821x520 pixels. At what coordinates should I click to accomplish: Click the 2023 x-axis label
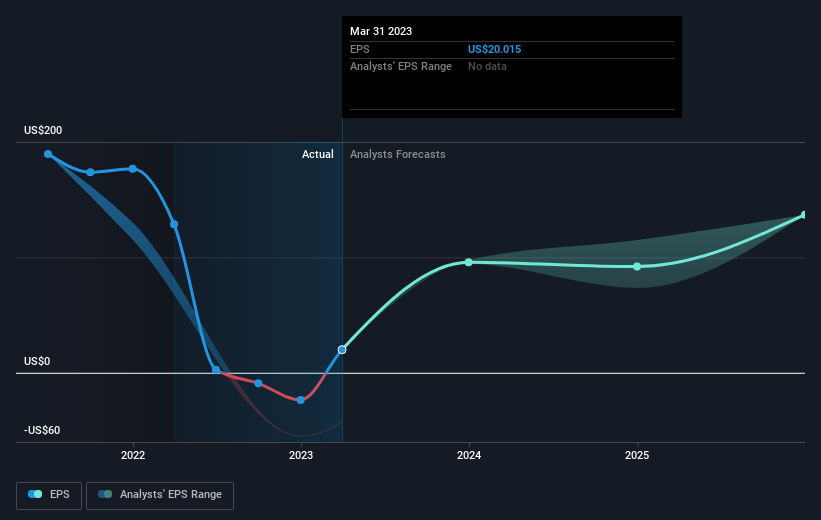[x=301, y=455]
